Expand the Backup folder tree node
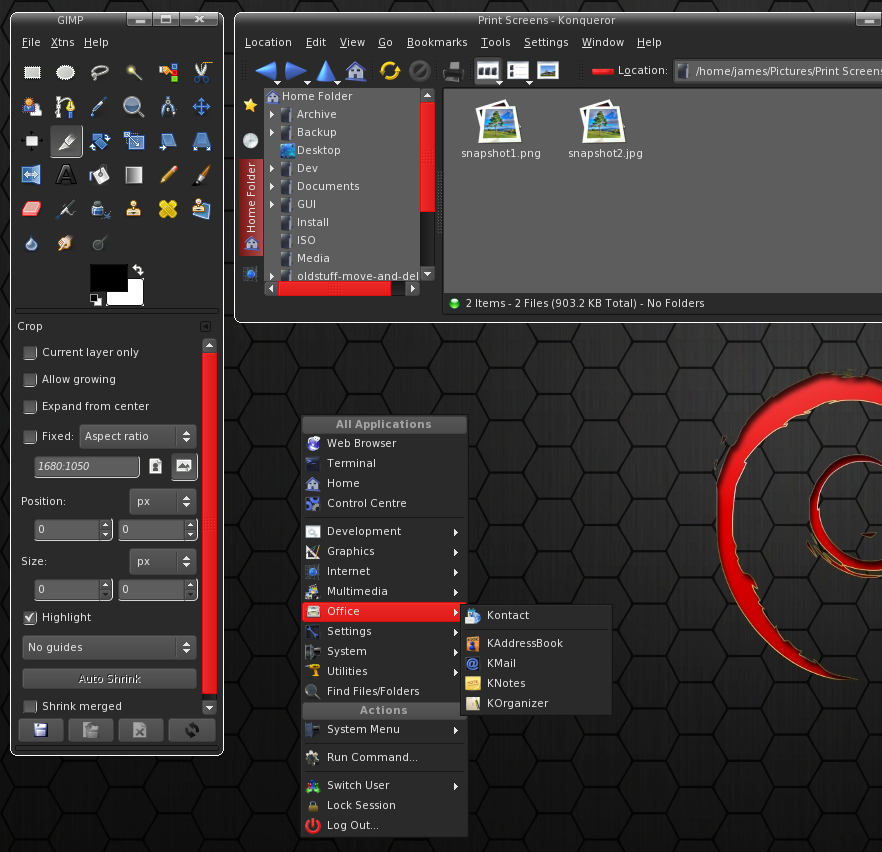882x852 pixels. (x=272, y=132)
